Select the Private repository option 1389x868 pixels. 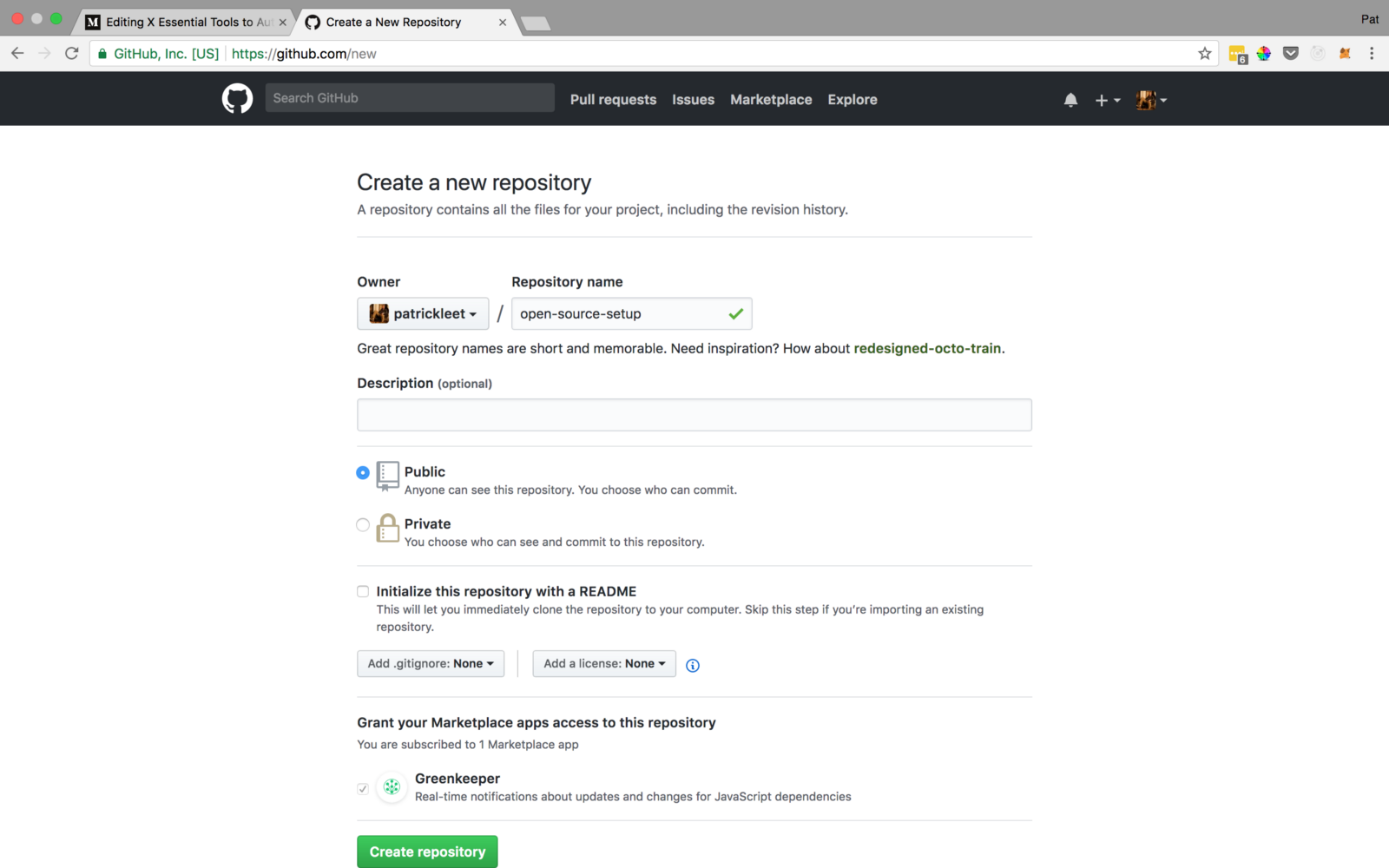363,525
